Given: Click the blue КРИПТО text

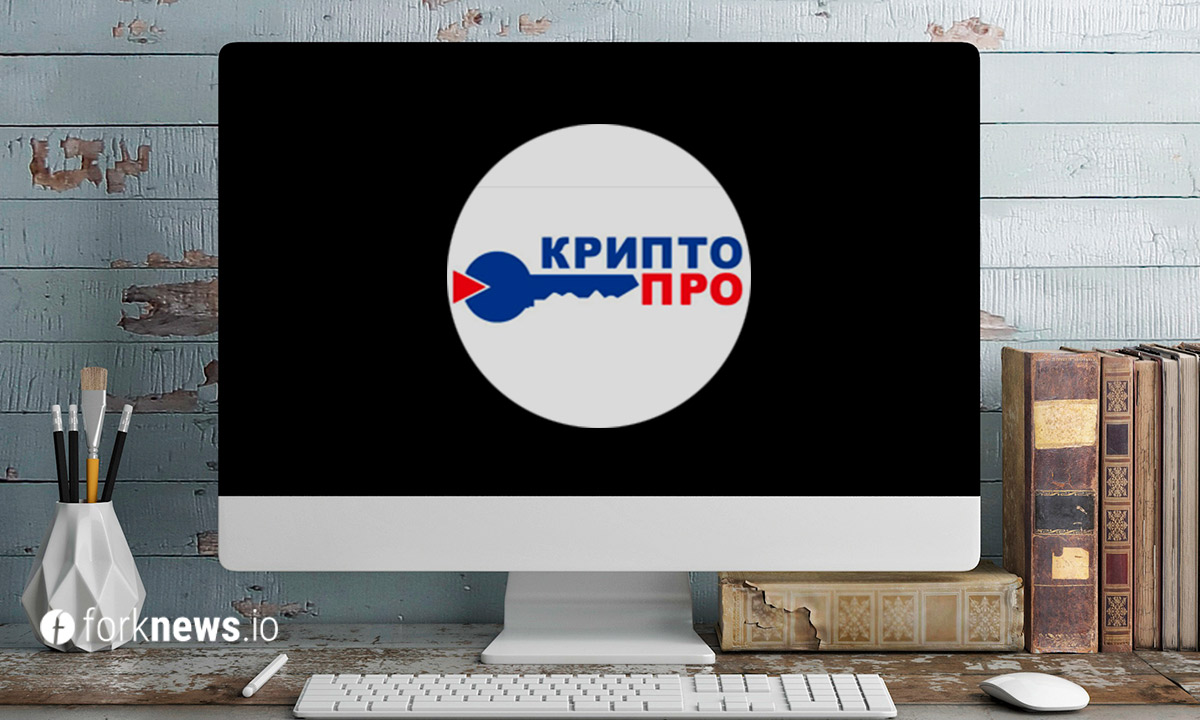Looking at the screenshot, I should tap(641, 251).
